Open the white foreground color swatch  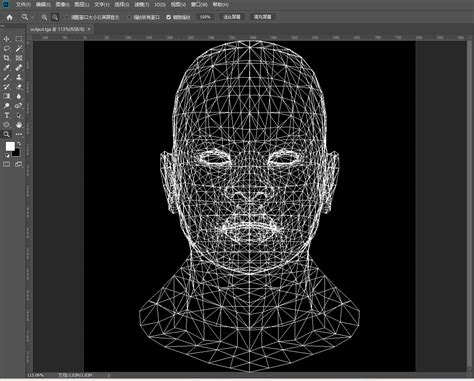click(10, 146)
